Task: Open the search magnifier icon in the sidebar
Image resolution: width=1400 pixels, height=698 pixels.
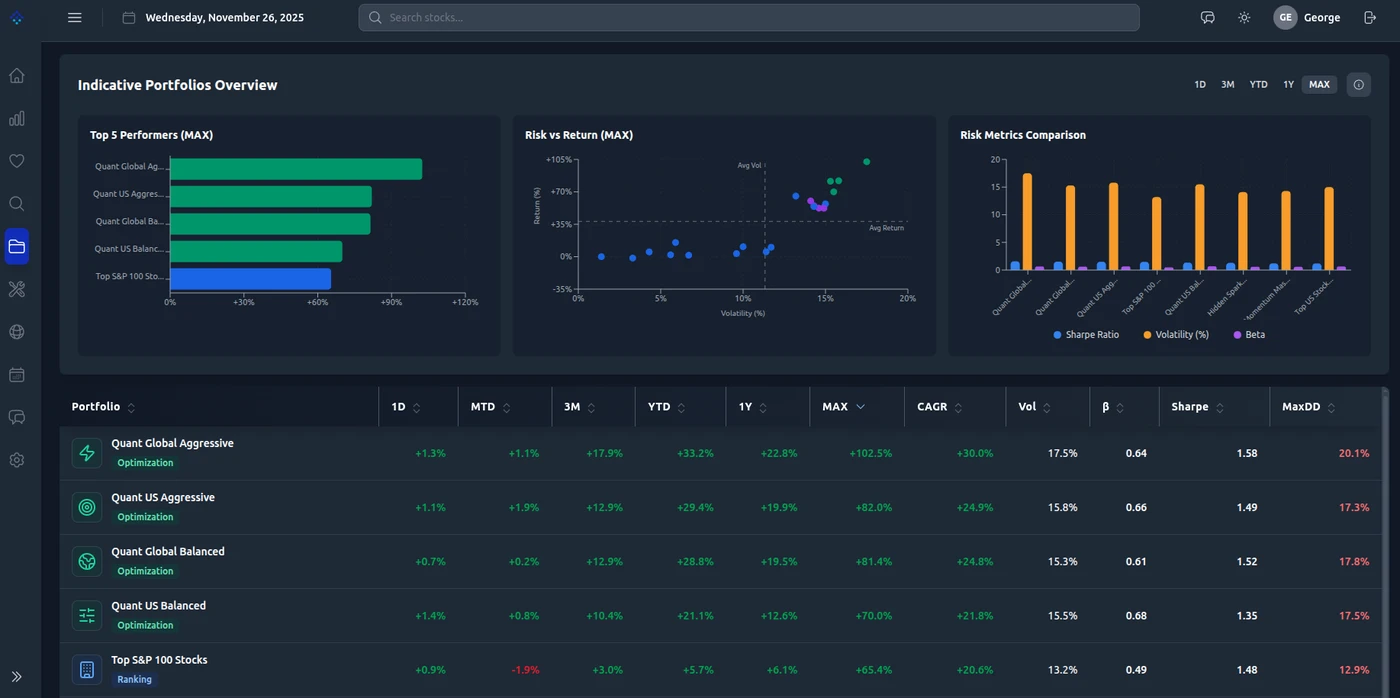Action: pyautogui.click(x=17, y=203)
